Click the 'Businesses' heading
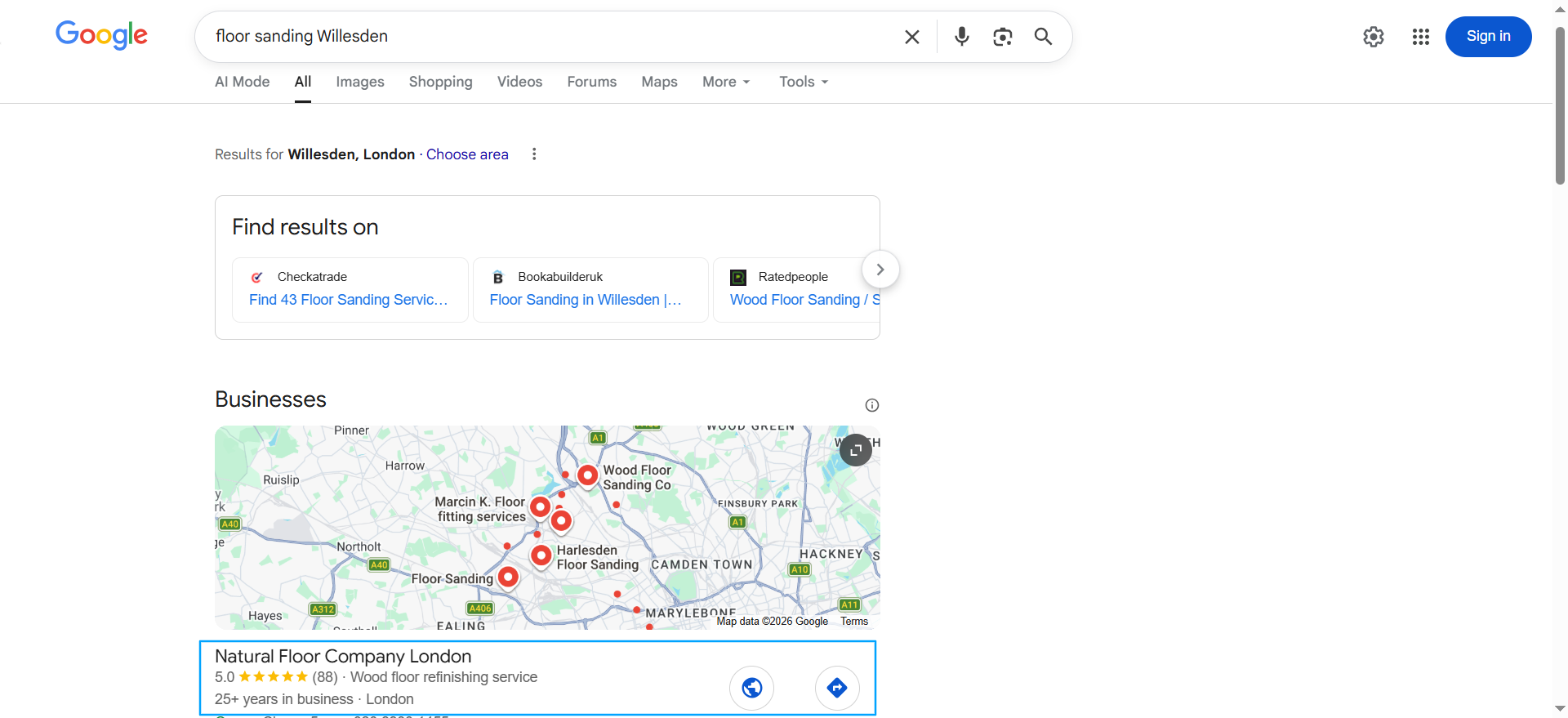1568x718 pixels. coord(270,399)
